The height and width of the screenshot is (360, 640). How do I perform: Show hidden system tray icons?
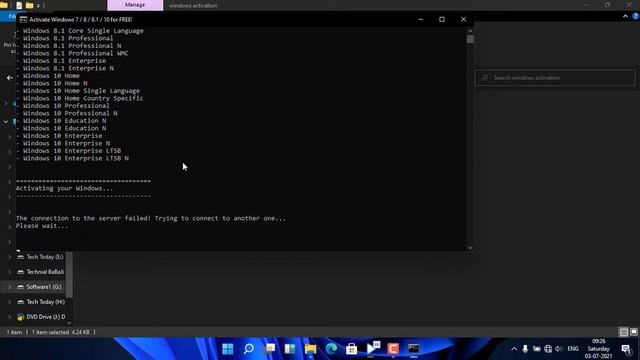pos(514,349)
